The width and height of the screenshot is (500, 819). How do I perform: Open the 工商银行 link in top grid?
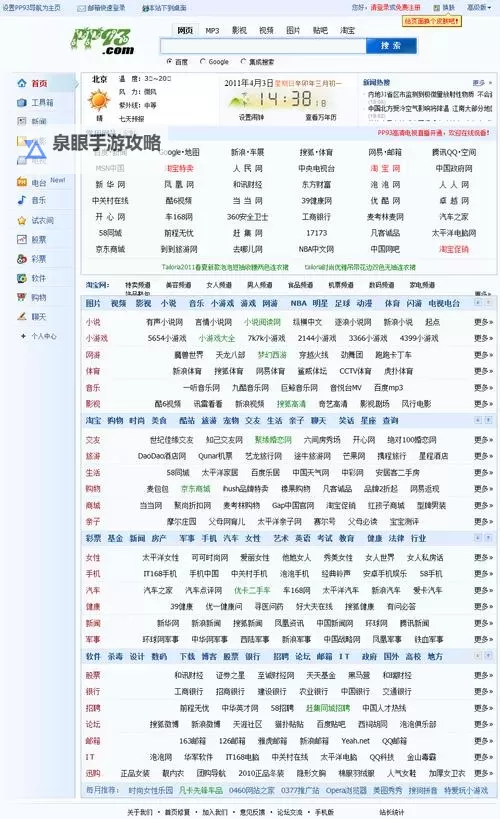[316, 216]
